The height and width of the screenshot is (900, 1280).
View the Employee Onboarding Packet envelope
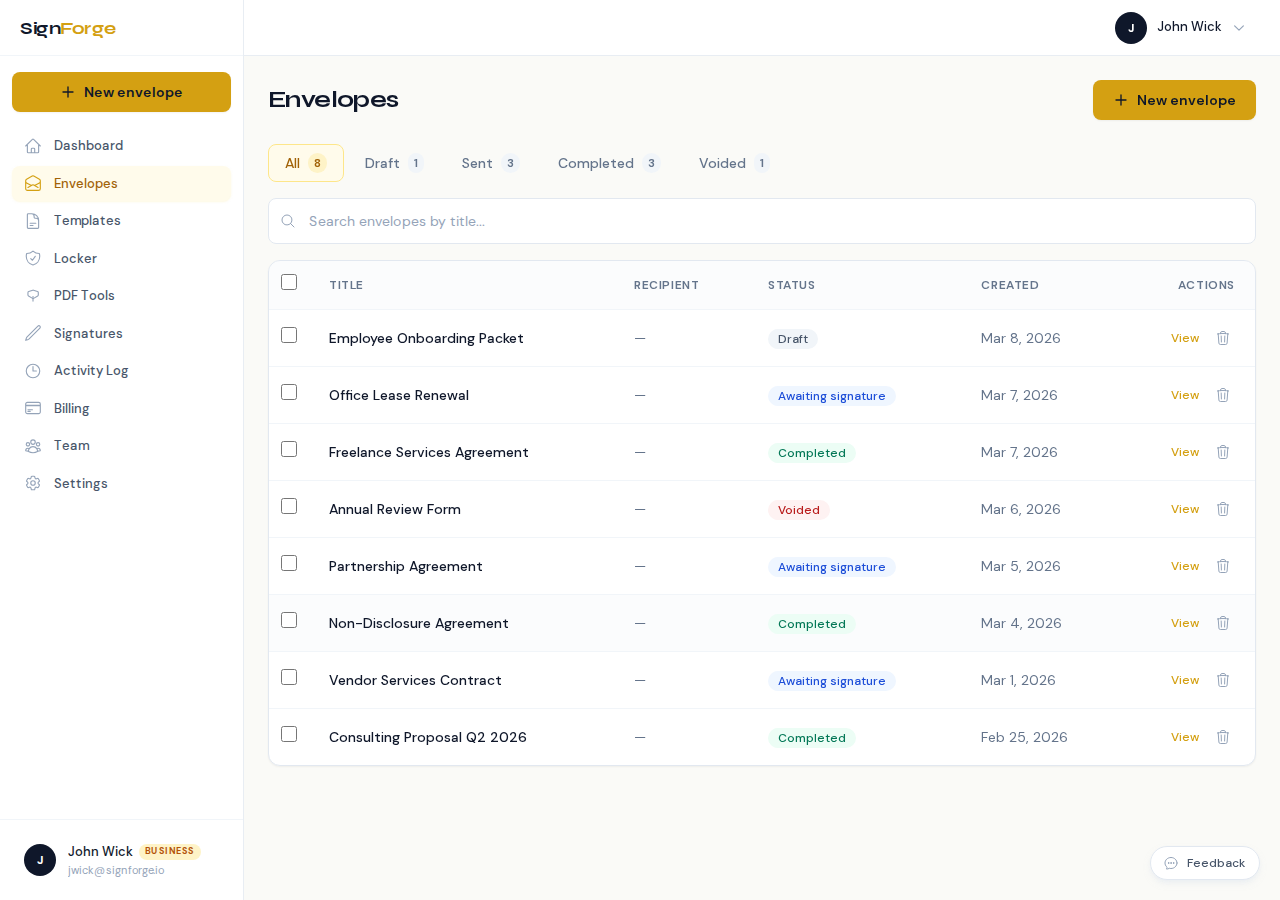[x=1185, y=338]
